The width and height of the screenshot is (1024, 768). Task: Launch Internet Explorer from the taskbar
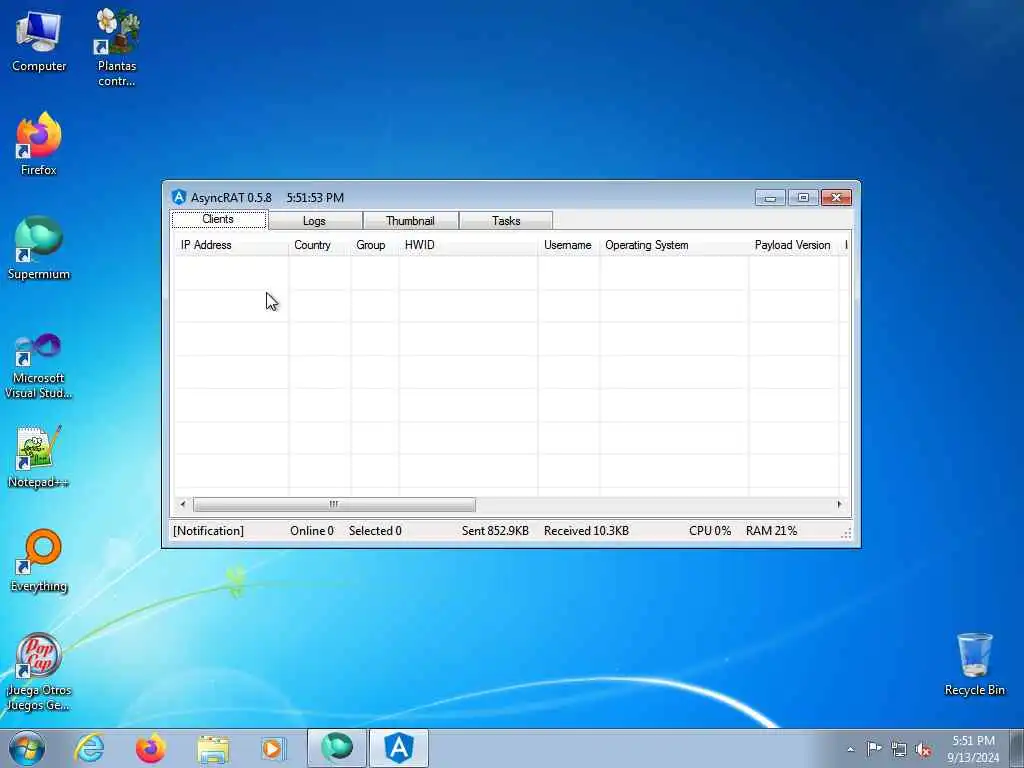coord(89,748)
